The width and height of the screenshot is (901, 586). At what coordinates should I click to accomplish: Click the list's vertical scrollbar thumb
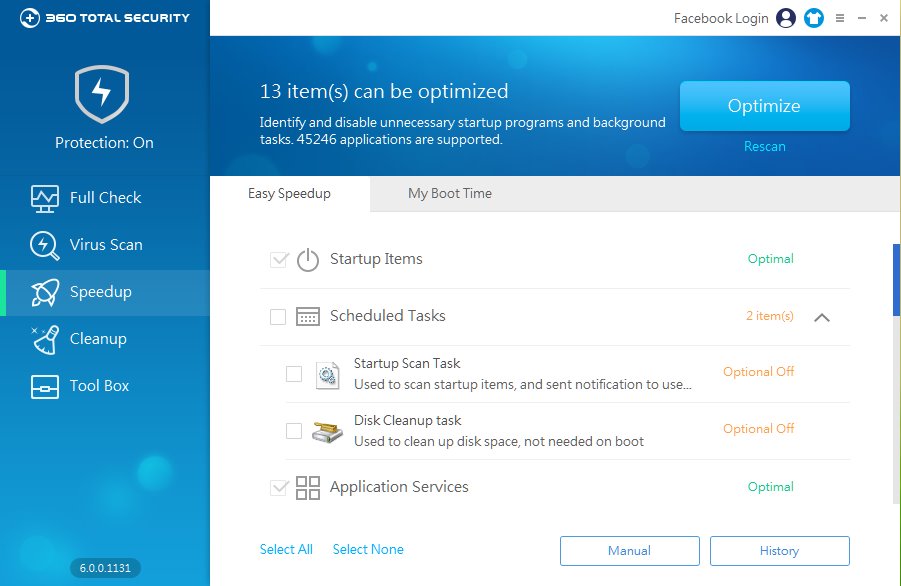click(896, 280)
